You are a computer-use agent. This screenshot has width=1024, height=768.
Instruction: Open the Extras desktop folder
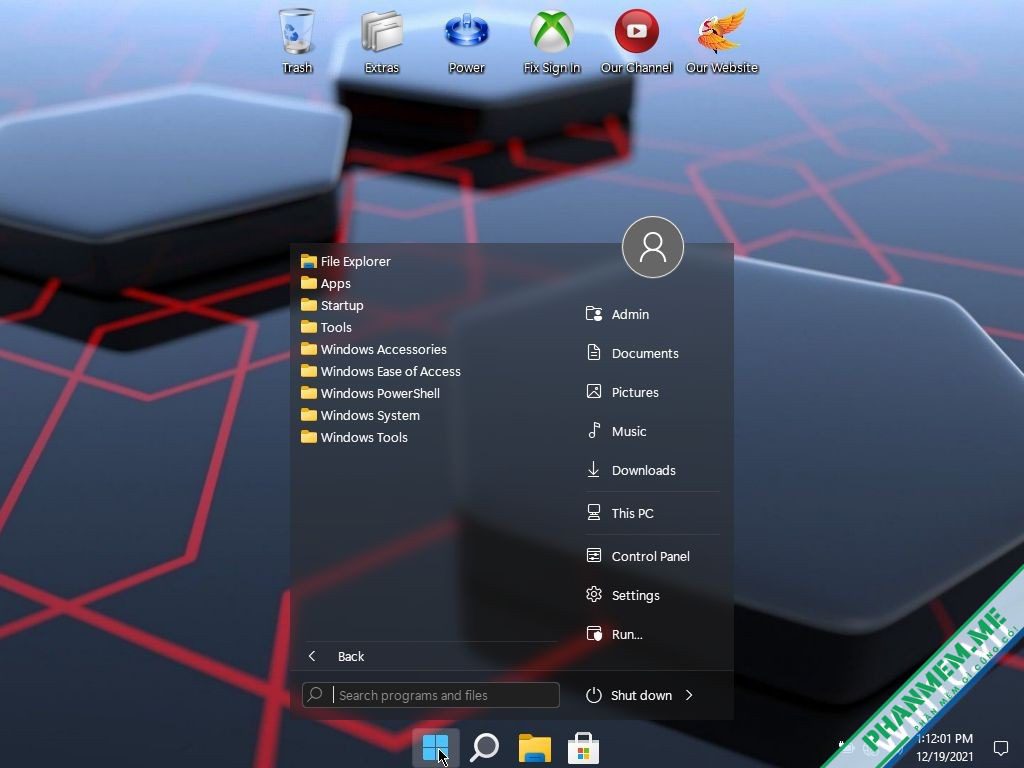pyautogui.click(x=381, y=40)
